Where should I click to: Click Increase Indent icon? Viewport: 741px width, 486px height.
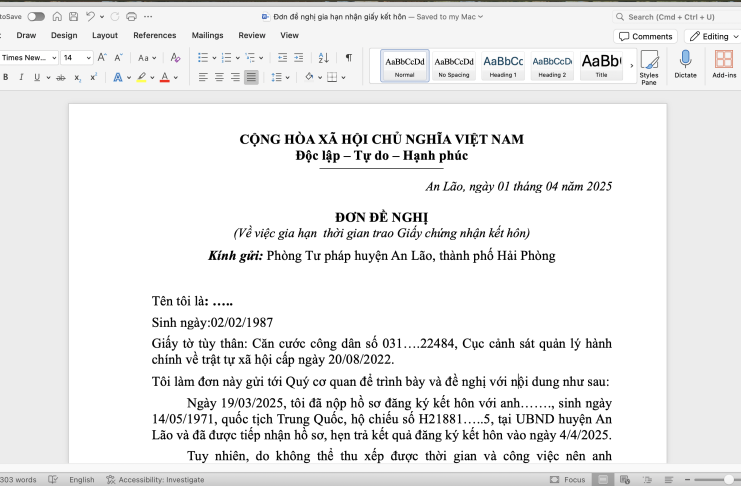pyautogui.click(x=299, y=58)
